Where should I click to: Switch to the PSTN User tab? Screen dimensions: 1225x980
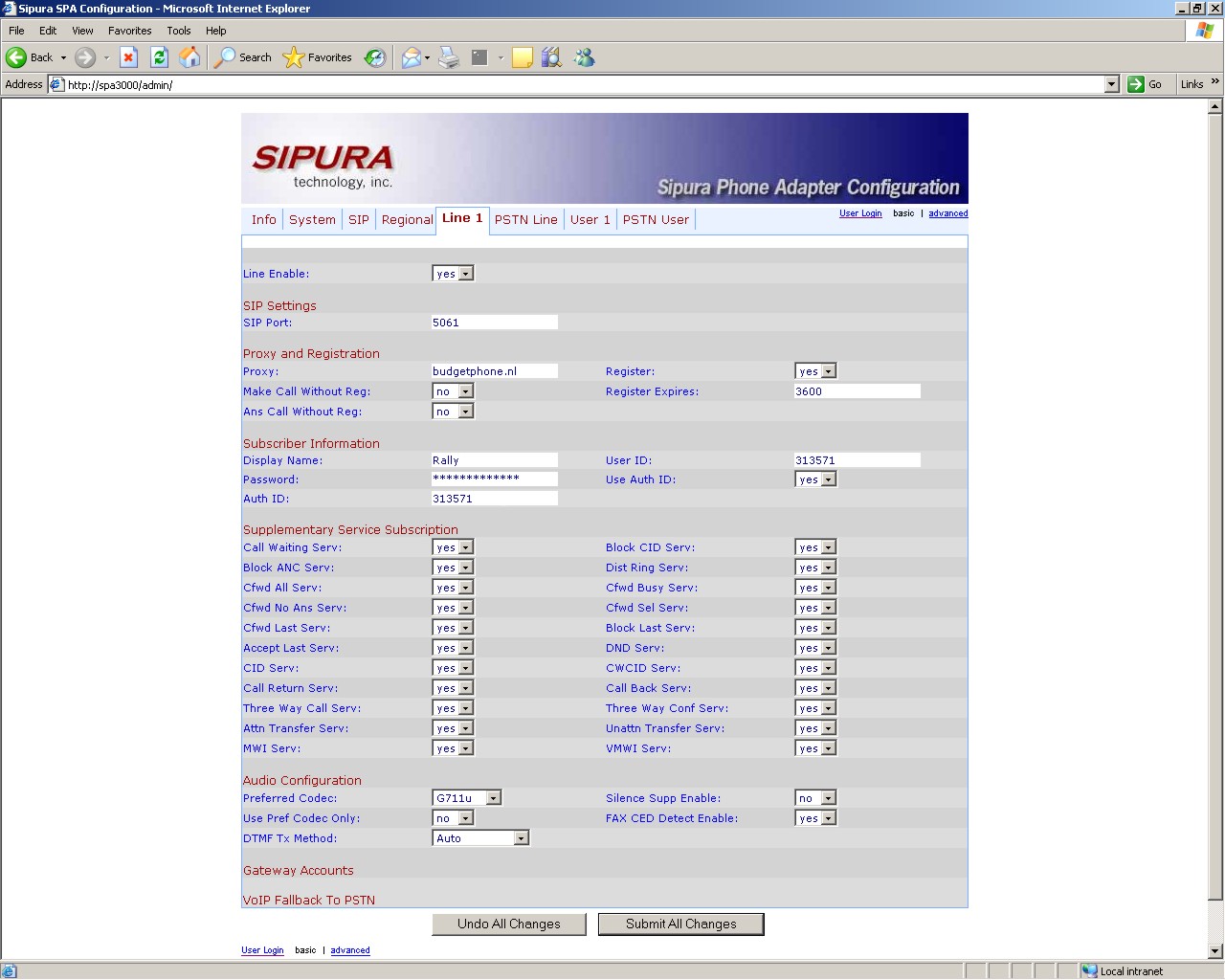(656, 219)
